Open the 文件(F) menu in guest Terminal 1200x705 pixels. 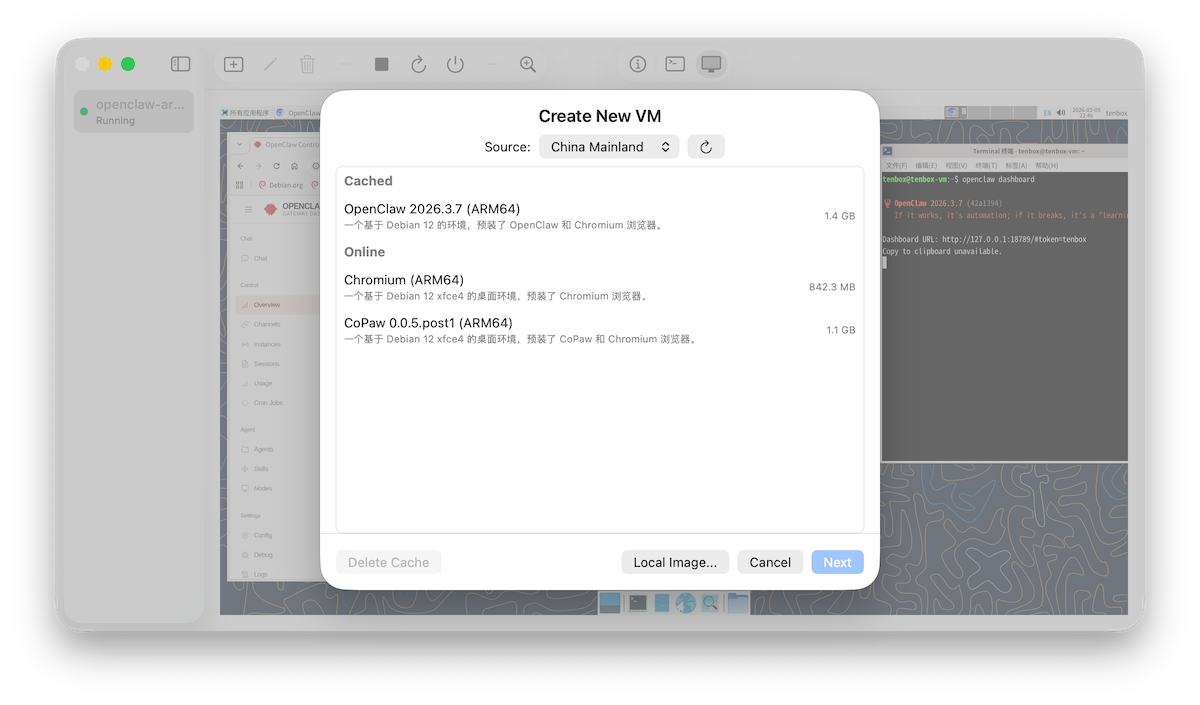(896, 165)
